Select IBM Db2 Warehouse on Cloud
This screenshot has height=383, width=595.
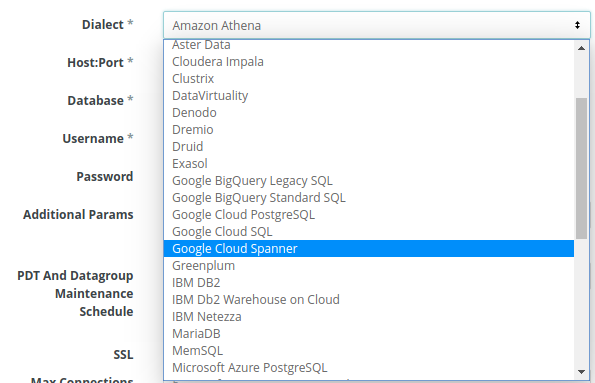(x=369, y=299)
